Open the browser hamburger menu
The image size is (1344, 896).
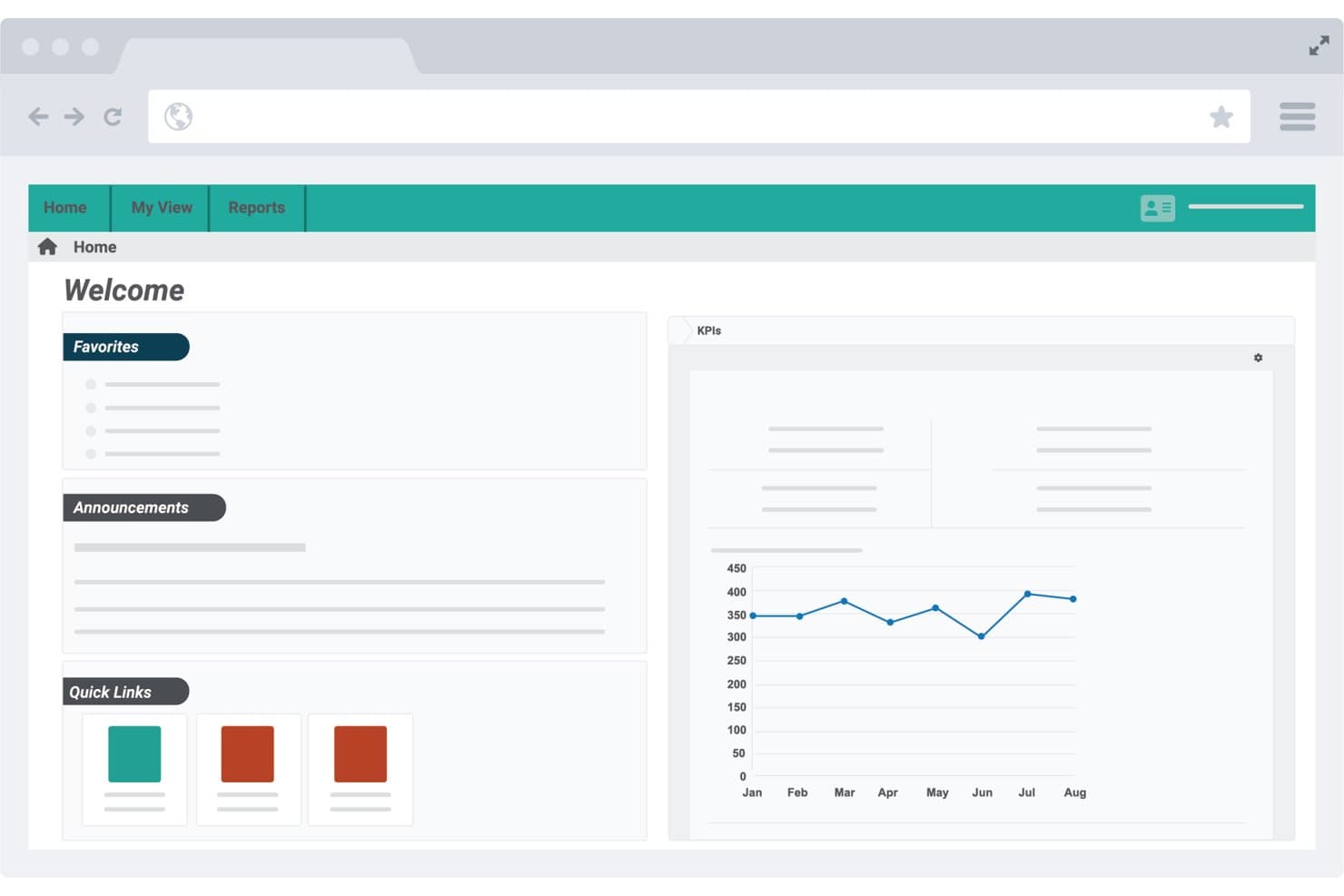1297,116
